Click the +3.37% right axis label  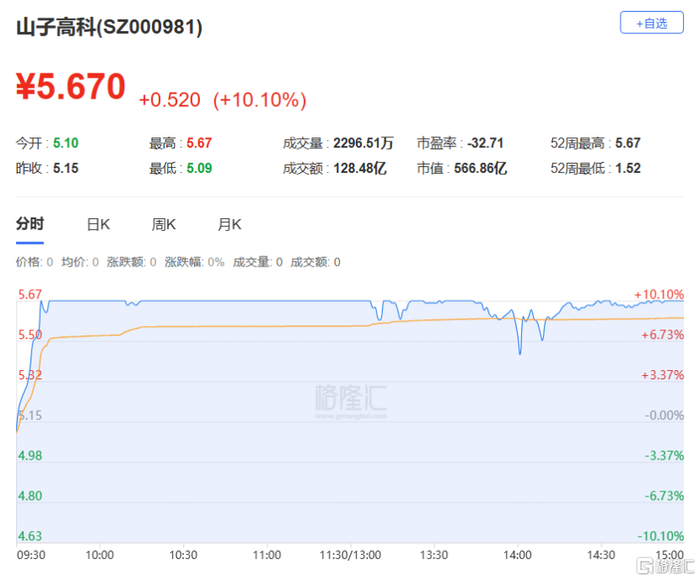(662, 375)
